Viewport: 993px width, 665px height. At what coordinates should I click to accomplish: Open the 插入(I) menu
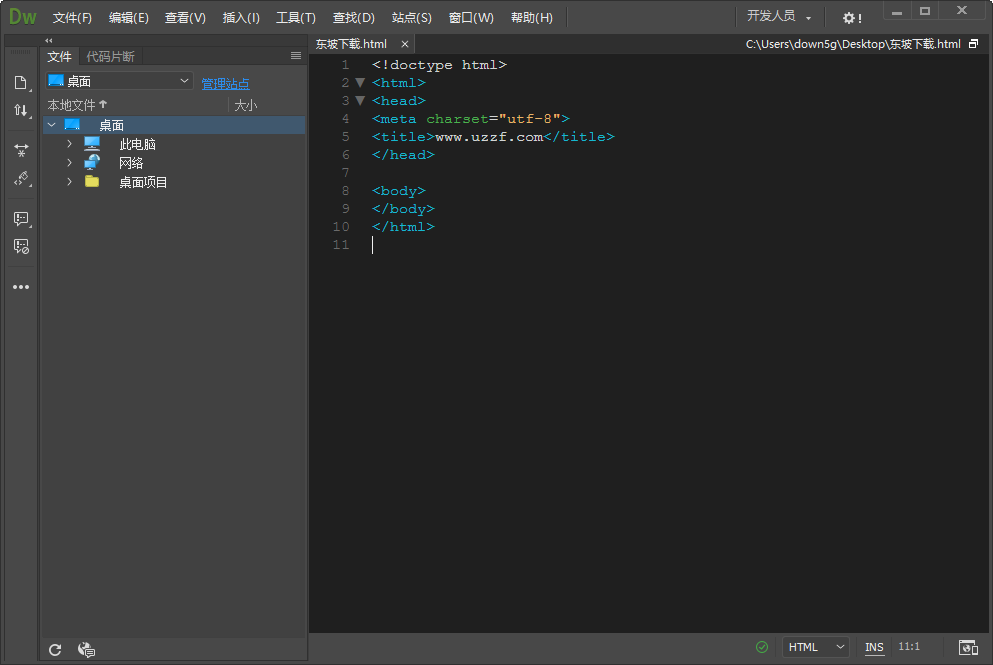[x=241, y=18]
